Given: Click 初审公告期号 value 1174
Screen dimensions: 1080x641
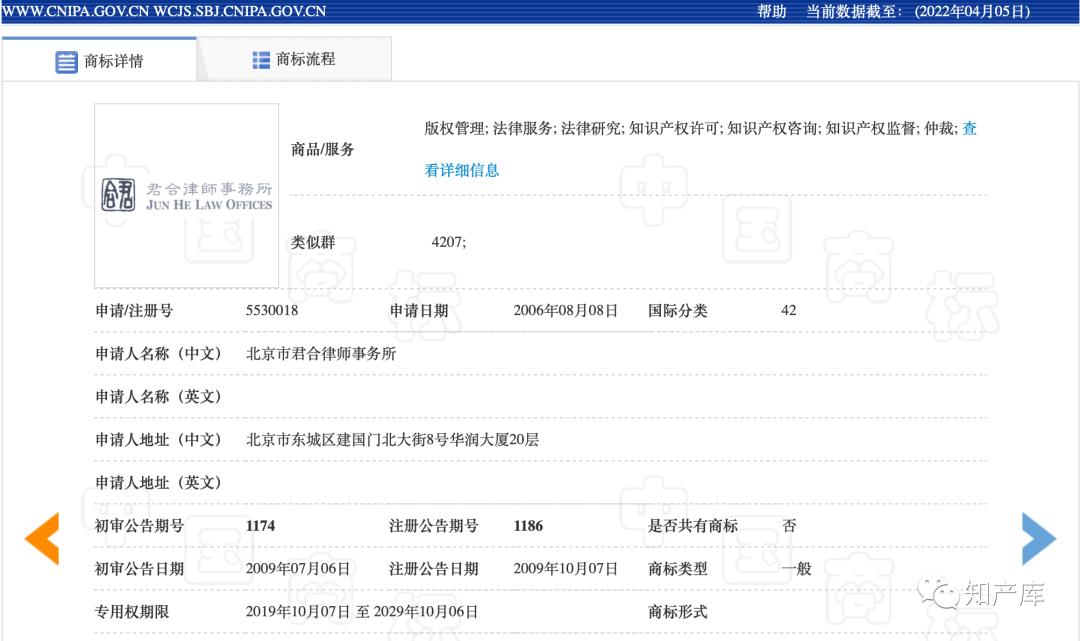Looking at the screenshot, I should click(x=262, y=525).
